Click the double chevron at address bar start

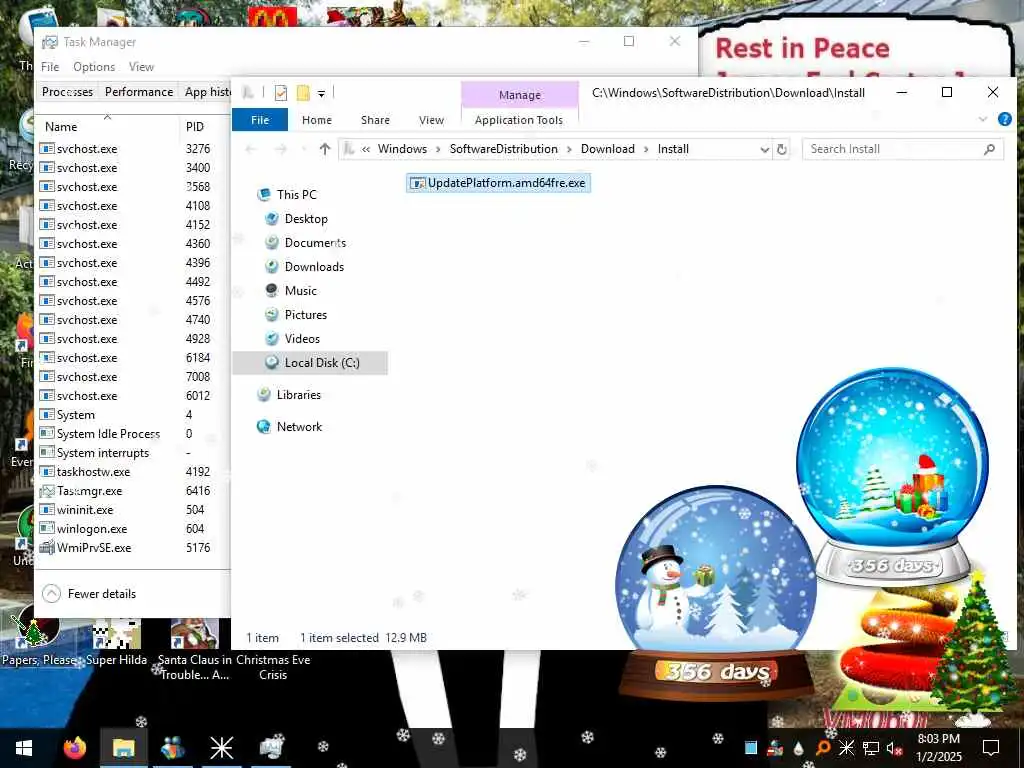click(x=366, y=150)
